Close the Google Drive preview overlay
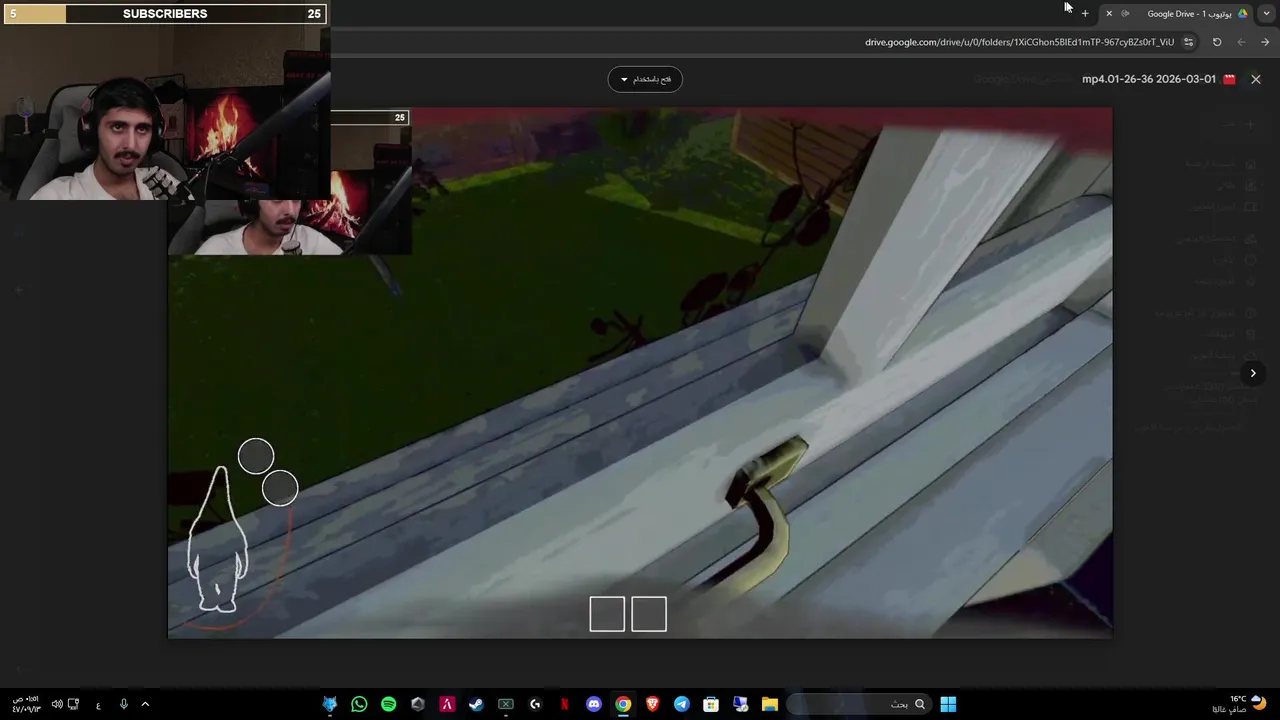The width and height of the screenshot is (1280, 720). coord(1256,79)
